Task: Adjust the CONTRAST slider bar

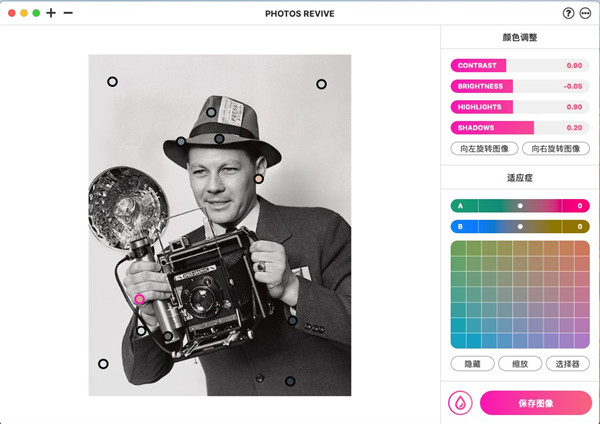Action: (520, 65)
